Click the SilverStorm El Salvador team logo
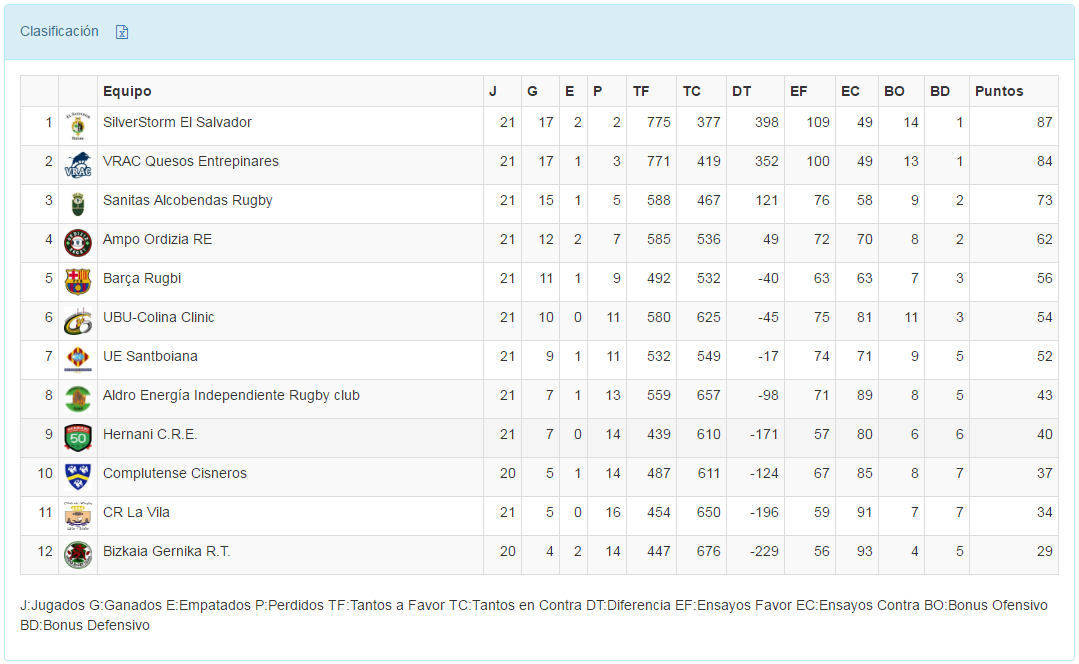Image resolution: width=1079 pixels, height=664 pixels. [x=78, y=126]
